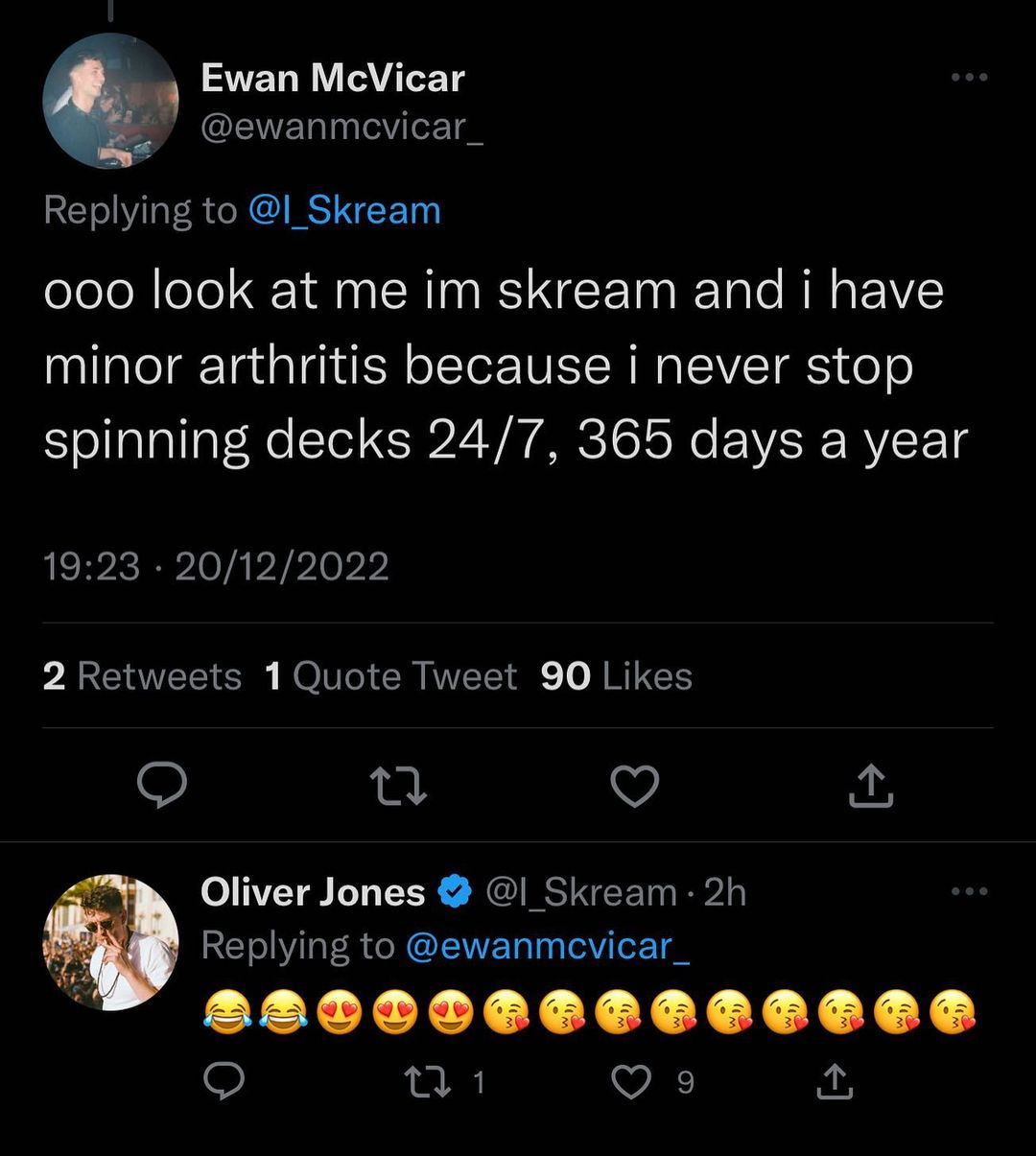This screenshot has height=1156, width=1036.
Task: Like Ewan McVicar's main tweet
Action: click(x=635, y=787)
